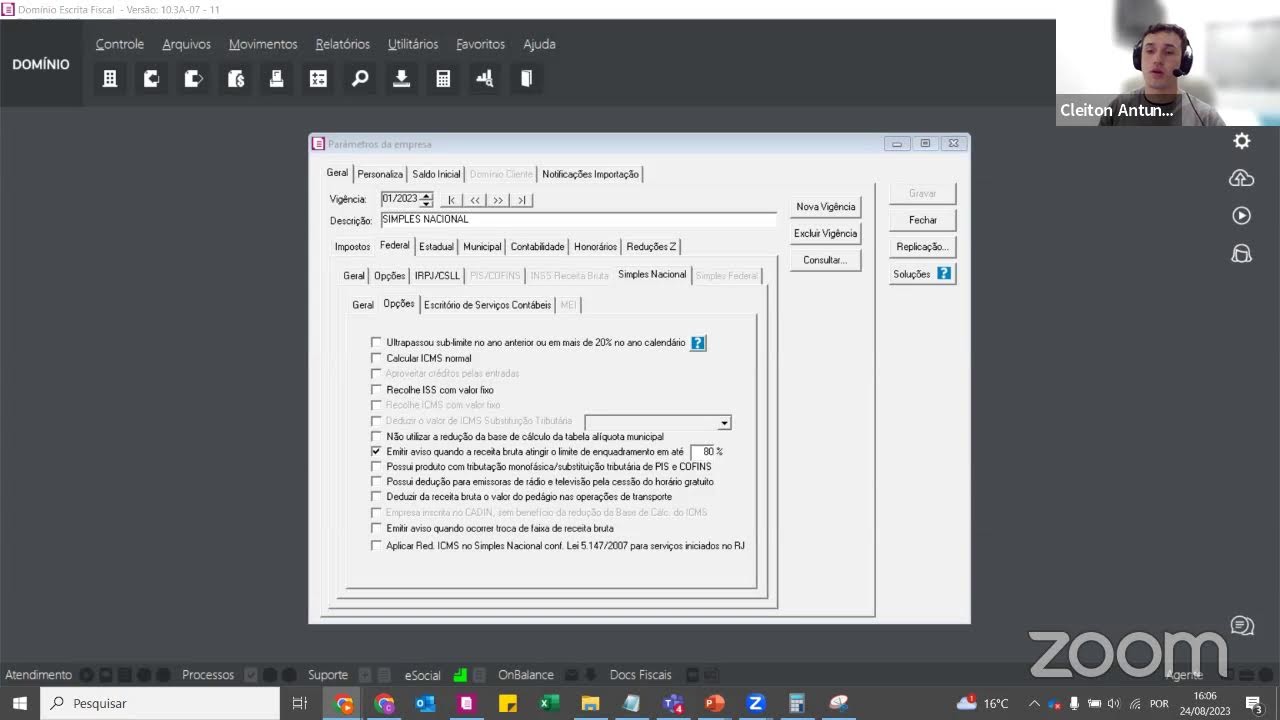Screen dimensions: 1280x720
Task: Click the Fechar button
Action: [x=923, y=220]
